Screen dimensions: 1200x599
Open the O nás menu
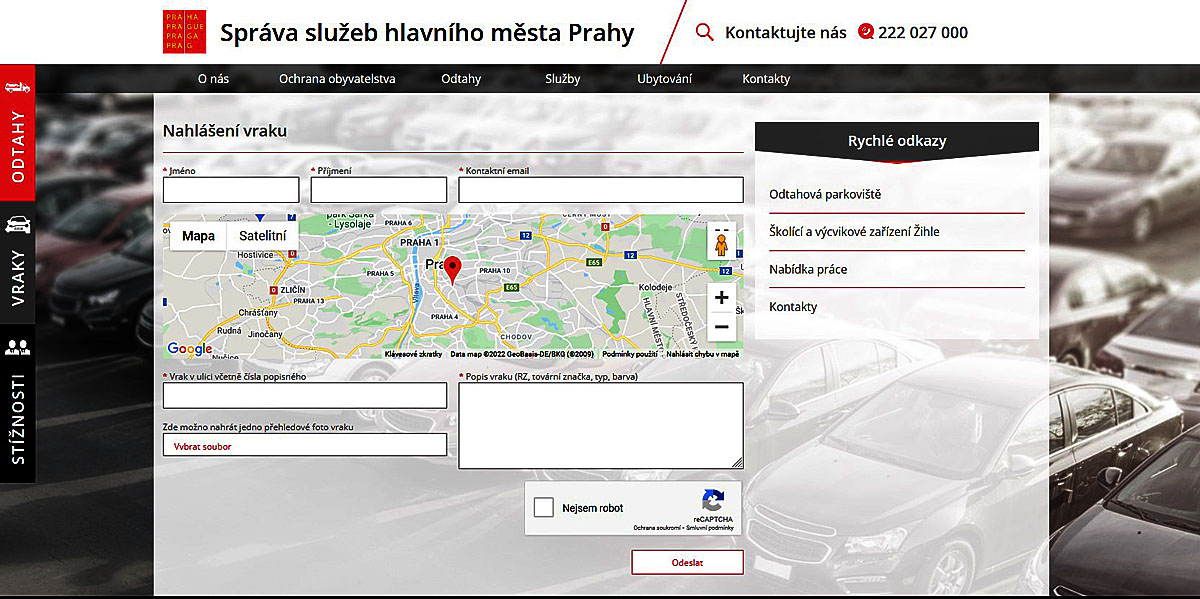[213, 79]
